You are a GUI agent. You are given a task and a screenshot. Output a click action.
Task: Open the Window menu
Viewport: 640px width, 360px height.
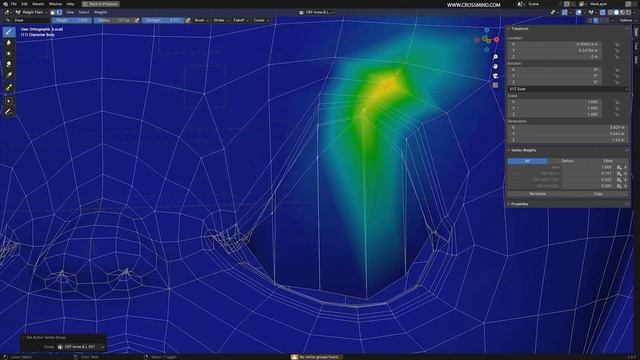[56, 4]
